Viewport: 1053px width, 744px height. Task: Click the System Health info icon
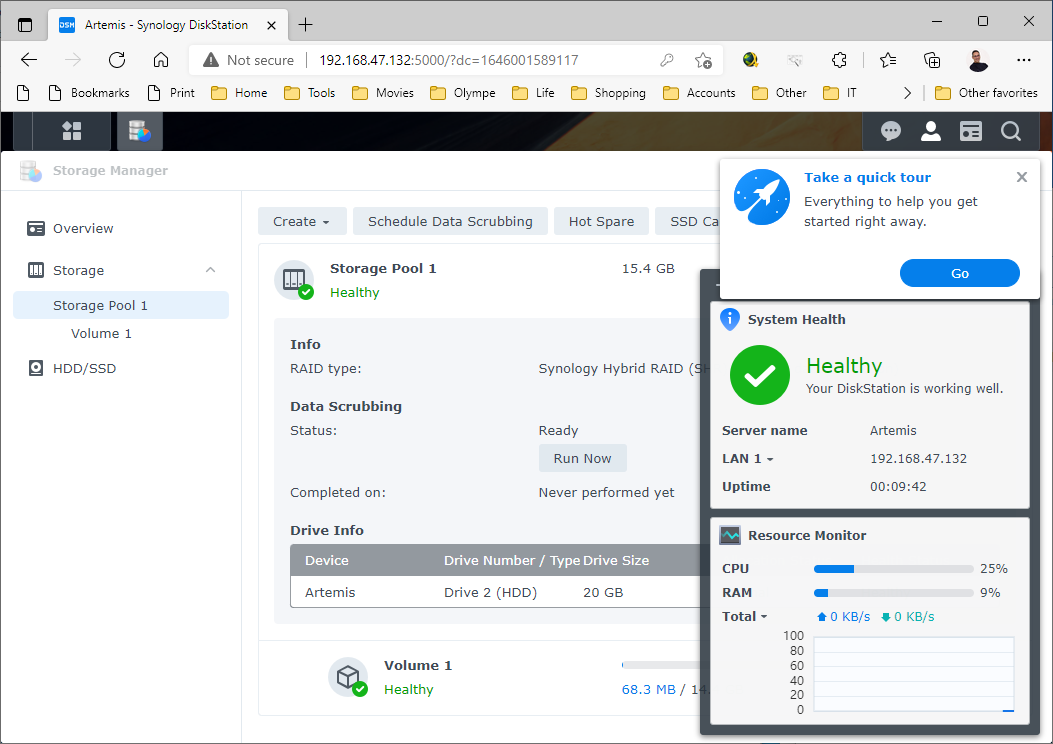pyautogui.click(x=729, y=319)
